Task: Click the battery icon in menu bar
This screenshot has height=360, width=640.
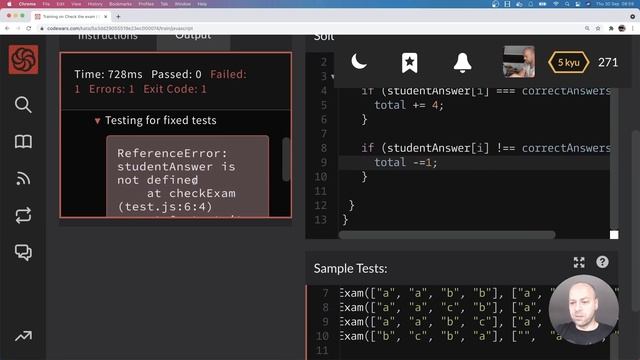Action: (542, 4)
